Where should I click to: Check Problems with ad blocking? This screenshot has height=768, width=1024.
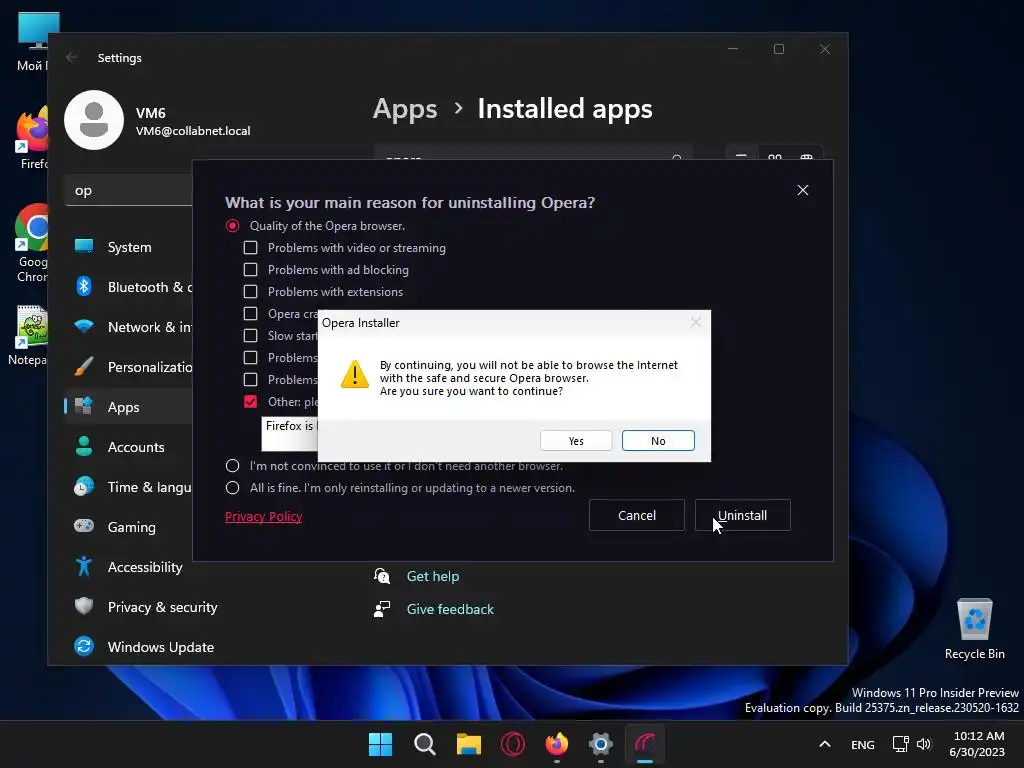[x=250, y=270]
